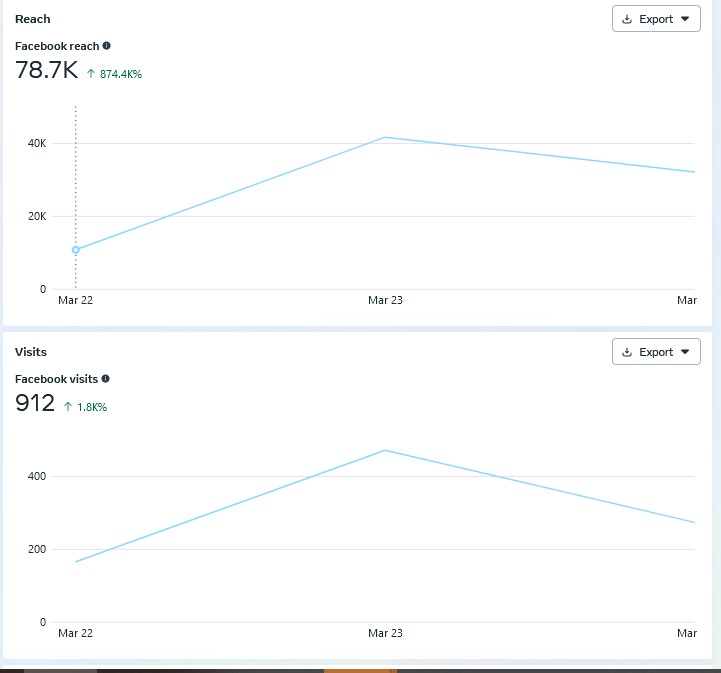Click the 912 visits total
Screen dimensions: 721x673
(x=35, y=404)
